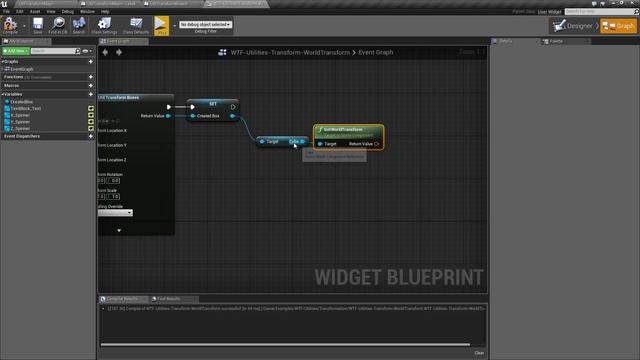Click the yellow Play toolbar button
Viewport: 640px width, 360px height.
tap(162, 25)
